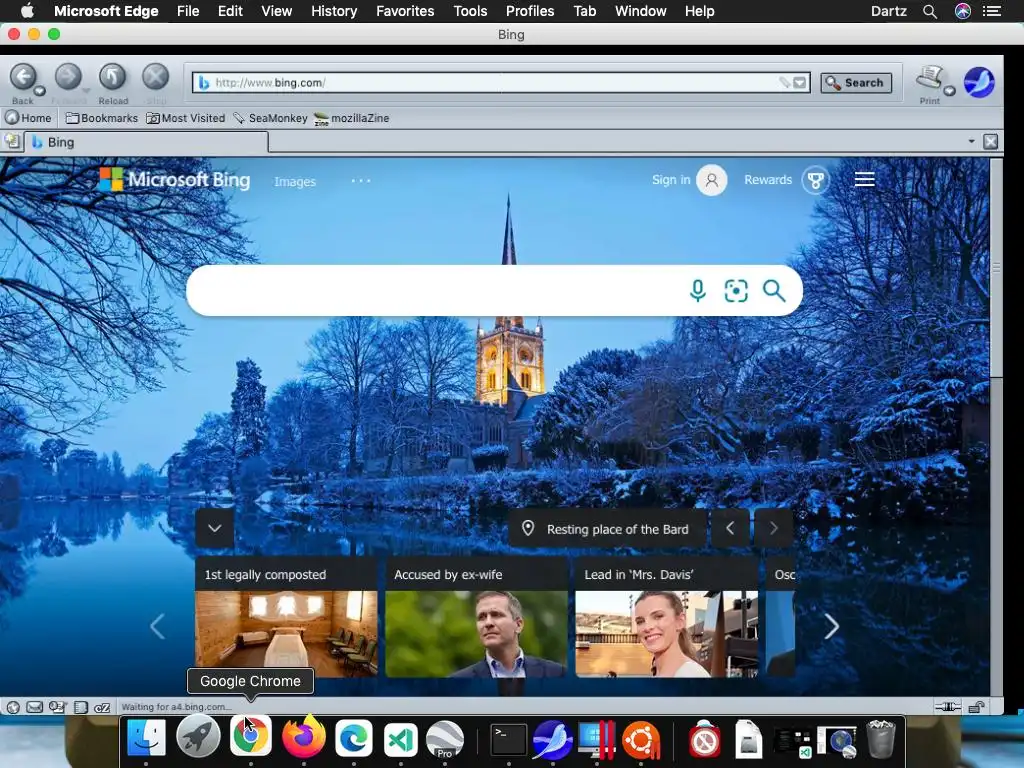Open the Lead in 'Mrs. Davis' news card
Viewport: 1024px width, 768px height.
coord(666,616)
